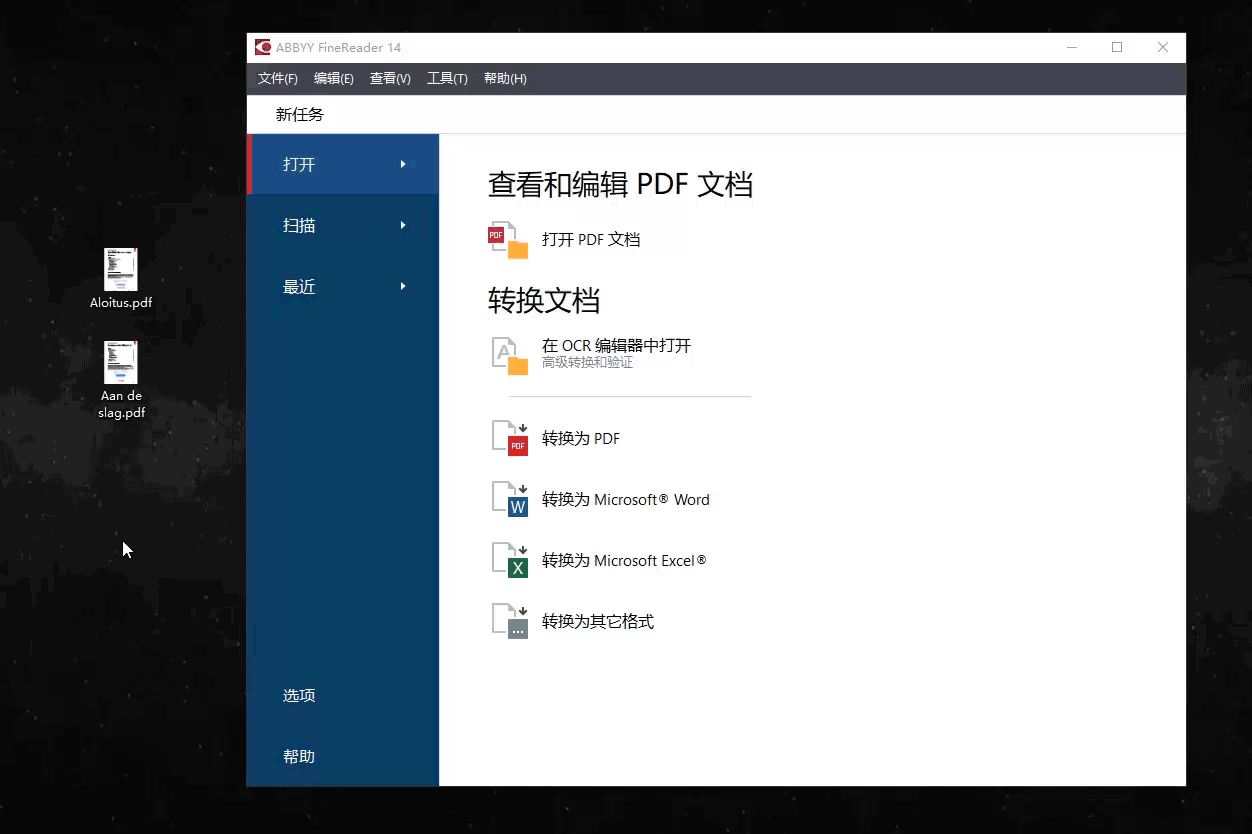Select the Aloitus.pdf desktop file icon
Screen dimensions: 1252x834
(x=121, y=270)
